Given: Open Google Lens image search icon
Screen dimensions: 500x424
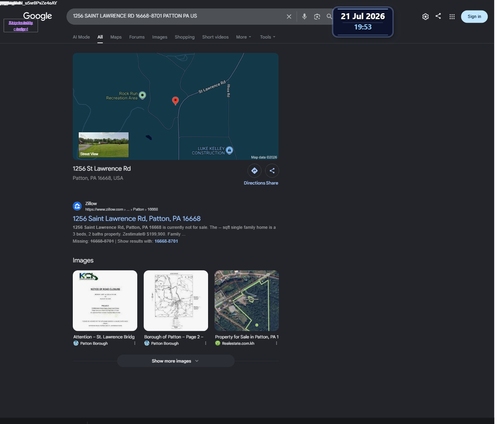Looking at the screenshot, I should (x=317, y=17).
